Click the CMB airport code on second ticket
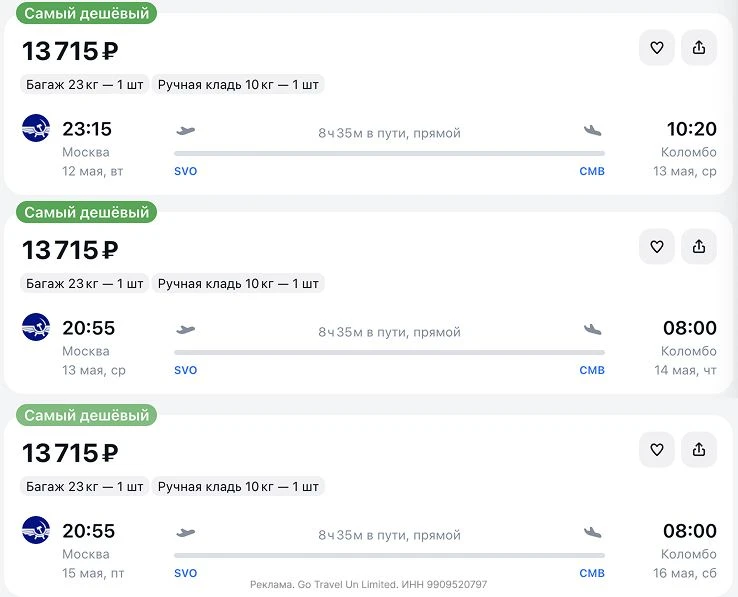Viewport: 738px width, 597px height. coord(592,370)
